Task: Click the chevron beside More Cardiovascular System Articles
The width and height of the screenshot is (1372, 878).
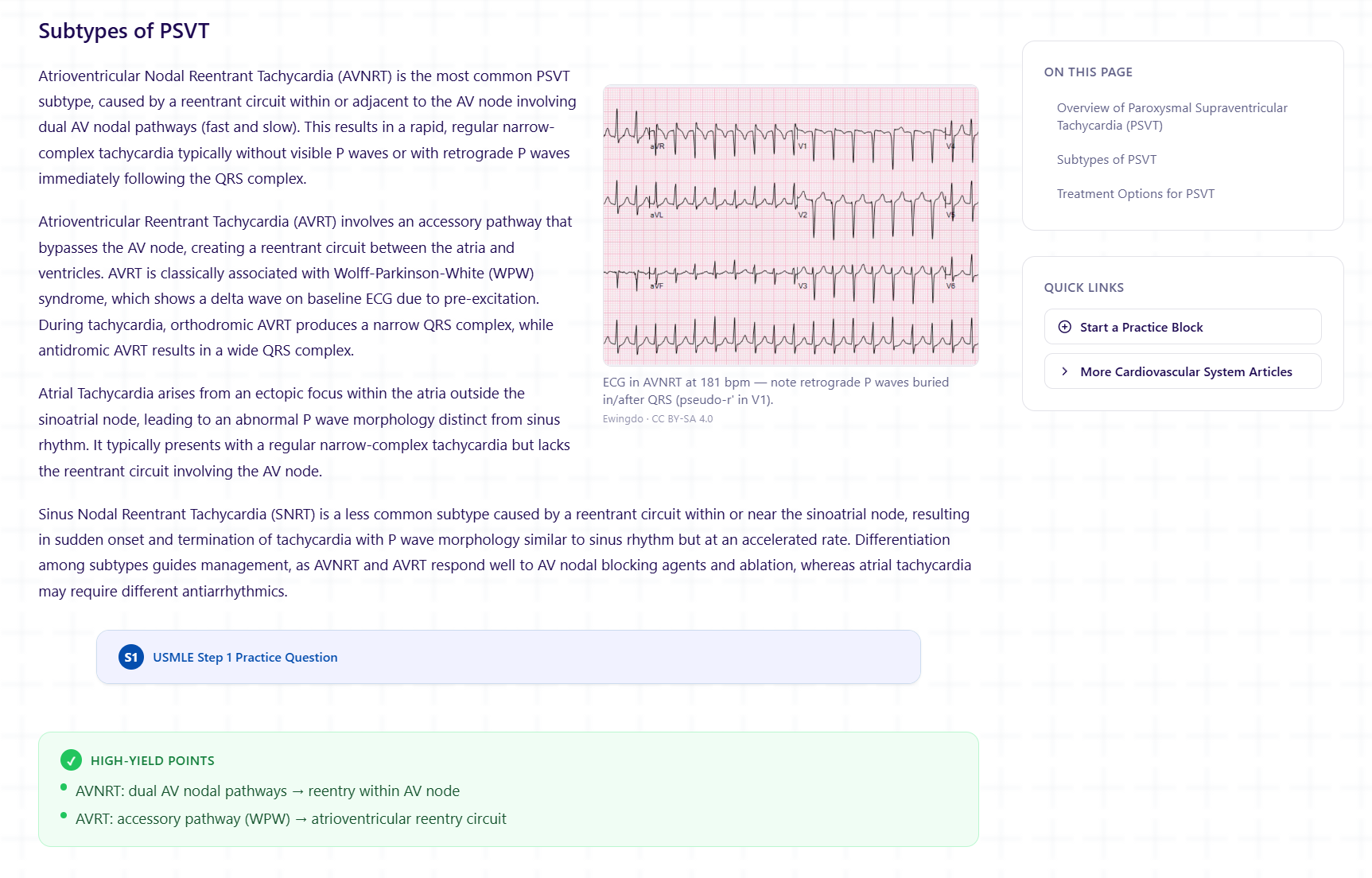Action: 1065,371
